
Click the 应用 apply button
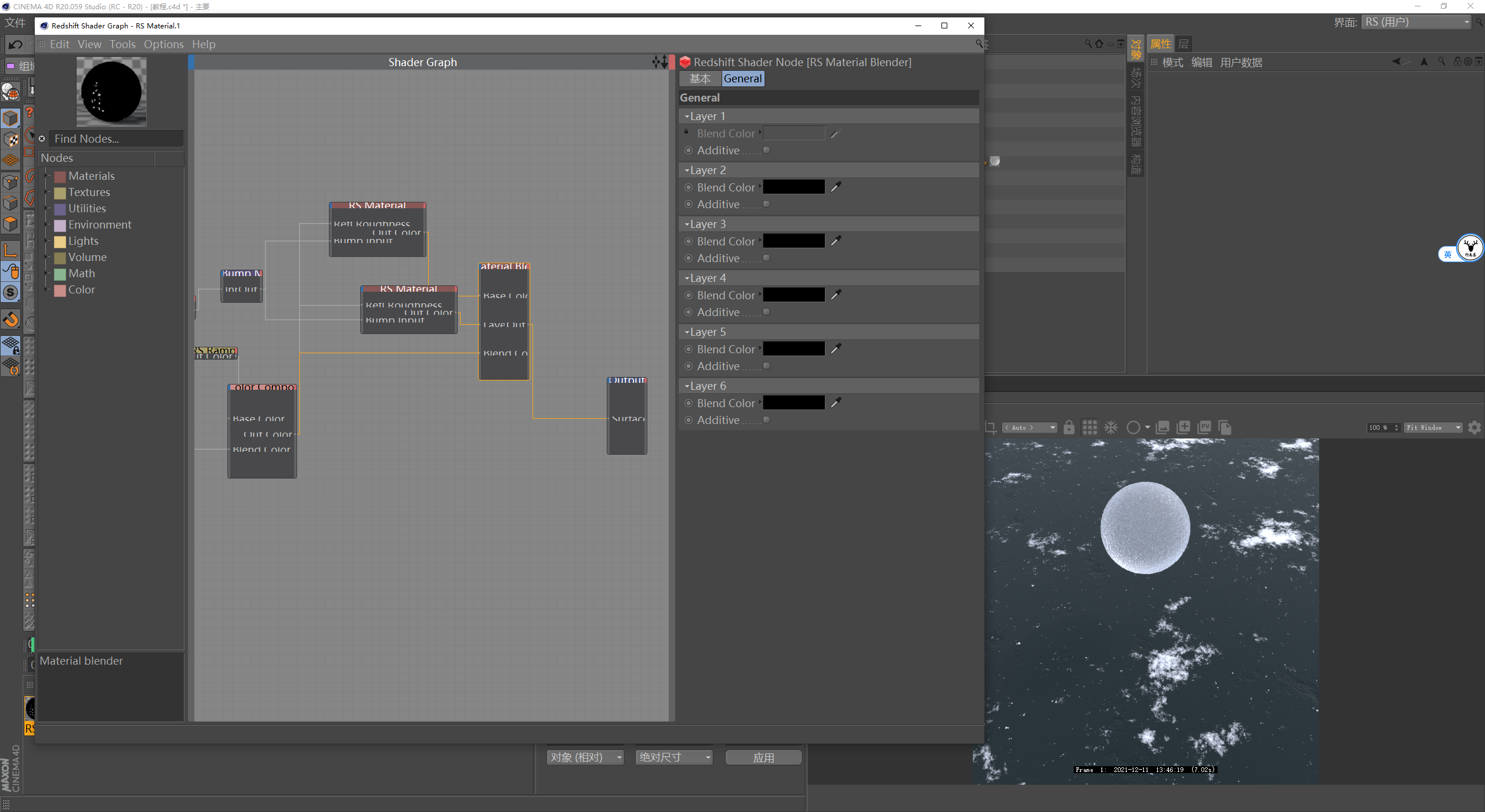click(x=763, y=757)
